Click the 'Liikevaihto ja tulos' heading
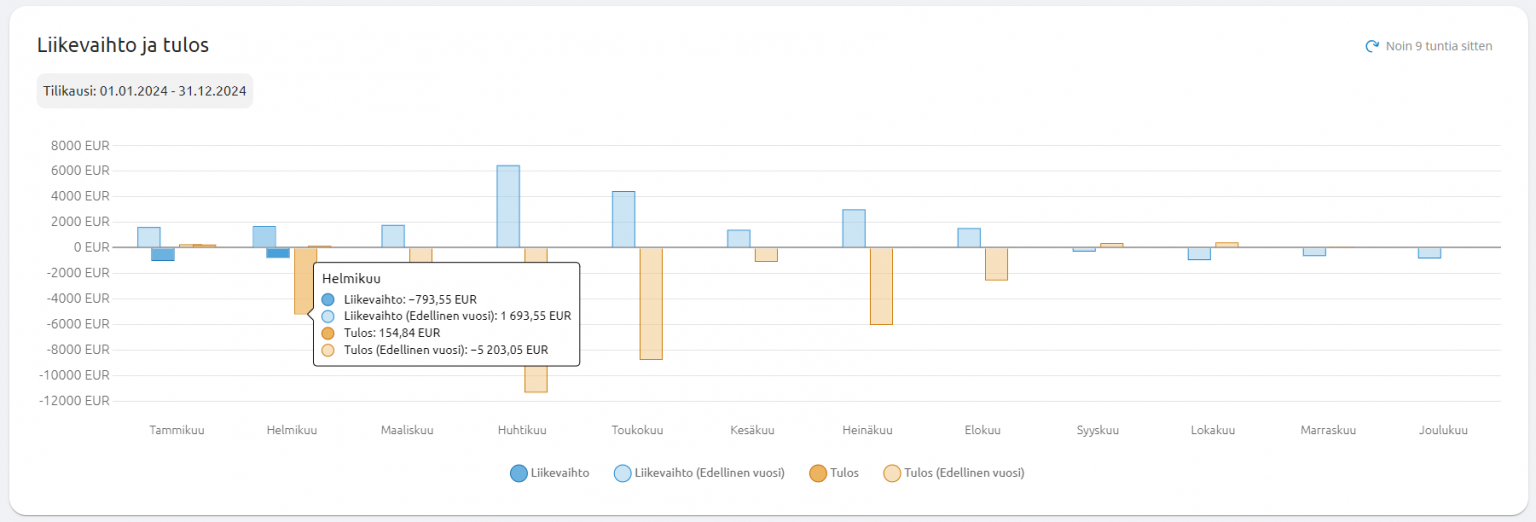Screen dimensions: 1536x522 (123, 45)
